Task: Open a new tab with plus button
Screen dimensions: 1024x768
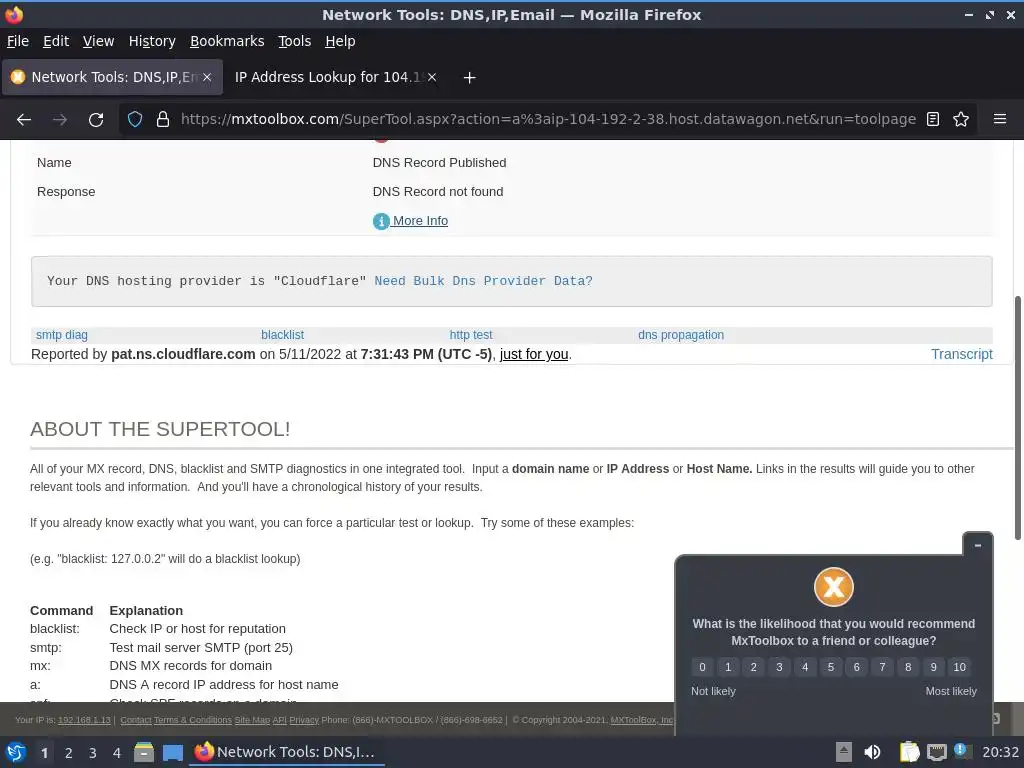Action: (x=469, y=78)
